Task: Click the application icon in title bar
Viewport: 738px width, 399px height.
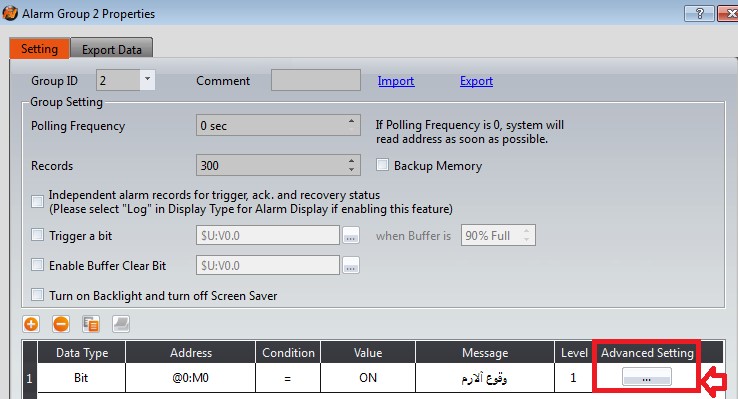Action: click(x=10, y=13)
